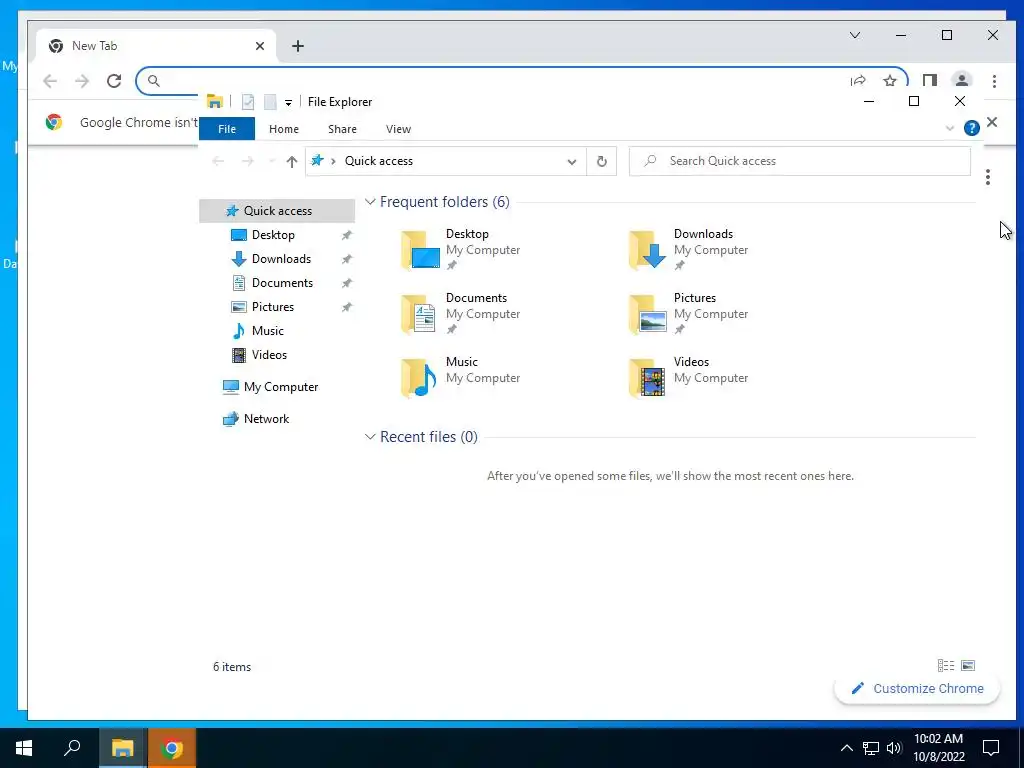
Task: Click File Explorer taskbar icon
Action: (122, 748)
